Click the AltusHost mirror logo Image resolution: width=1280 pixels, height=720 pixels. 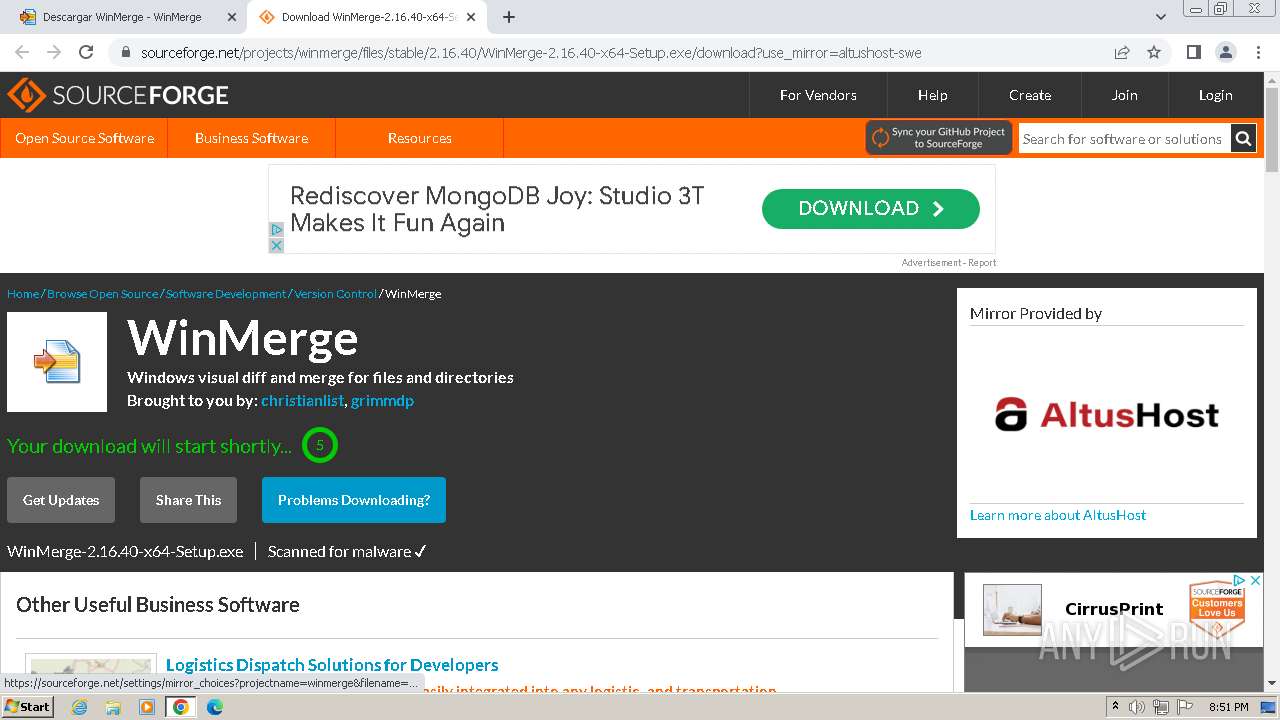click(x=1107, y=414)
